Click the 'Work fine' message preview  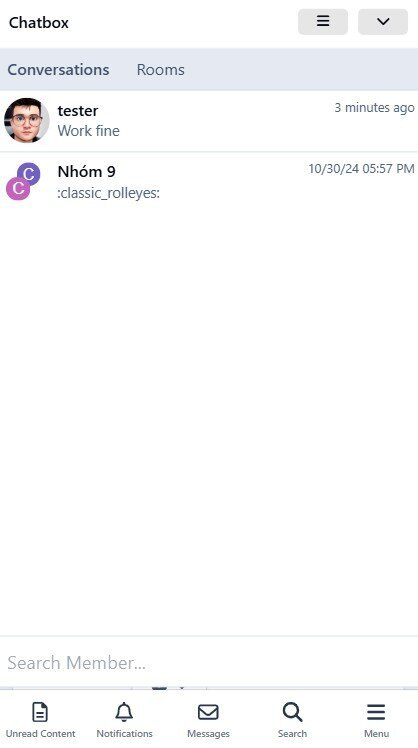point(89,131)
